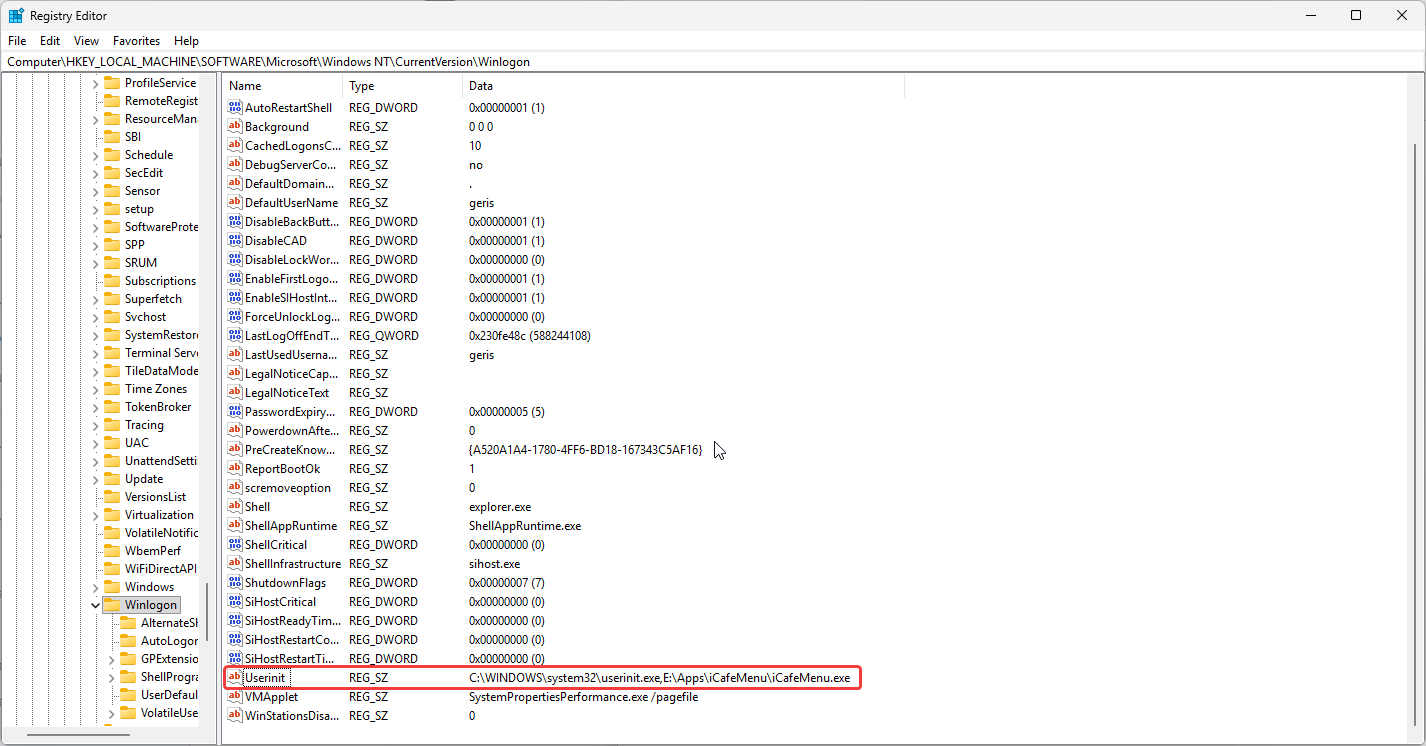Expand the ProfileService tree node

coord(96,83)
